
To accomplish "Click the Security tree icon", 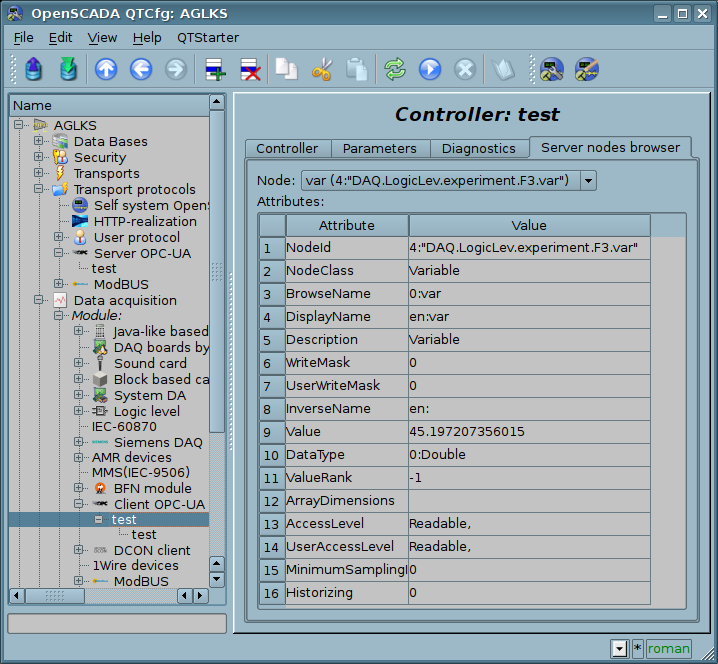I will click(x=60, y=157).
